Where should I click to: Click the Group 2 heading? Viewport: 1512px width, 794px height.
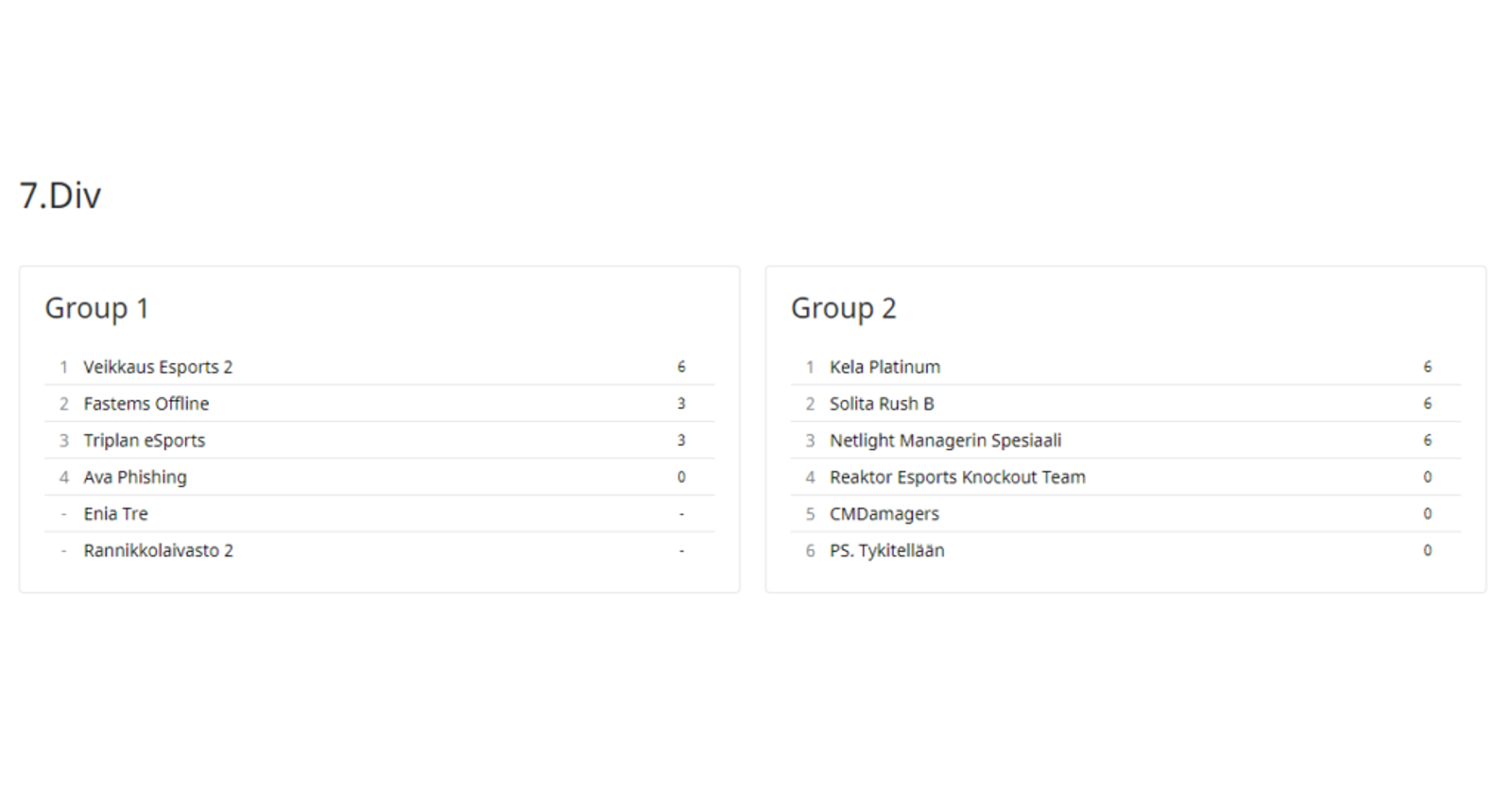coord(843,308)
